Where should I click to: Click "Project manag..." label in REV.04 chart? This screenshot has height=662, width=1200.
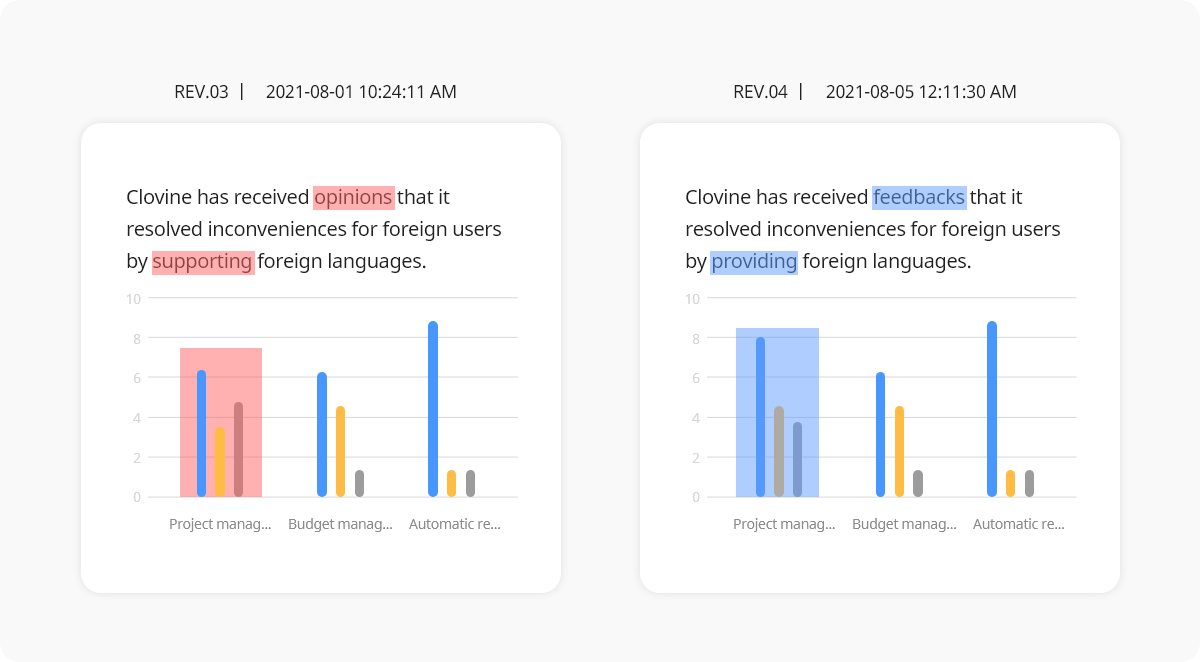pyautogui.click(x=784, y=524)
